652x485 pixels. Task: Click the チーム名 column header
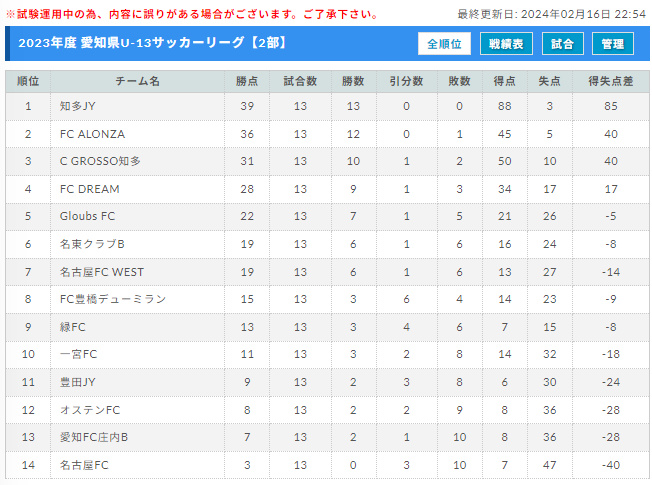137,81
